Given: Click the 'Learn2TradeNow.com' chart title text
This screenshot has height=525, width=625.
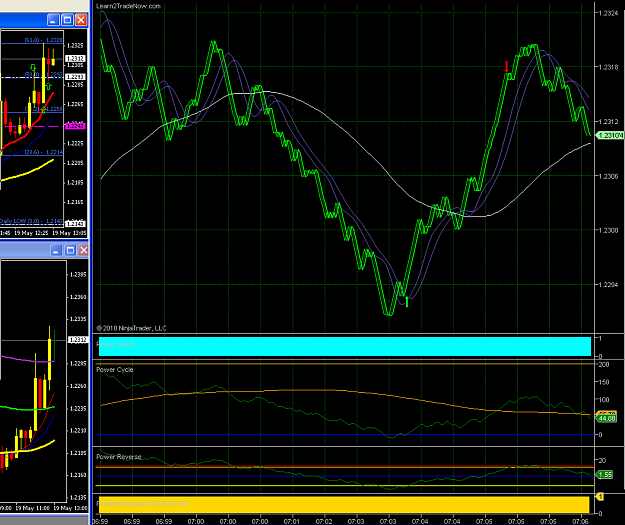Looking at the screenshot, I should pyautogui.click(x=128, y=6).
